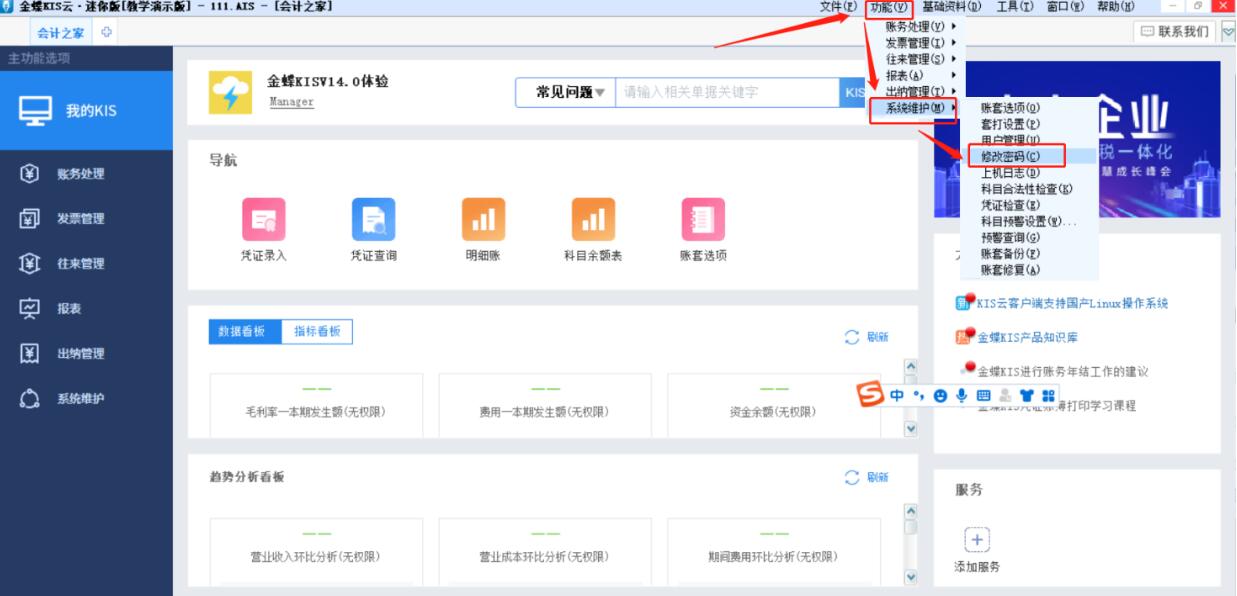This screenshot has height=596, width=1237.
Task: Open the shirt skin icon on IME bar
Action: 1026,396
